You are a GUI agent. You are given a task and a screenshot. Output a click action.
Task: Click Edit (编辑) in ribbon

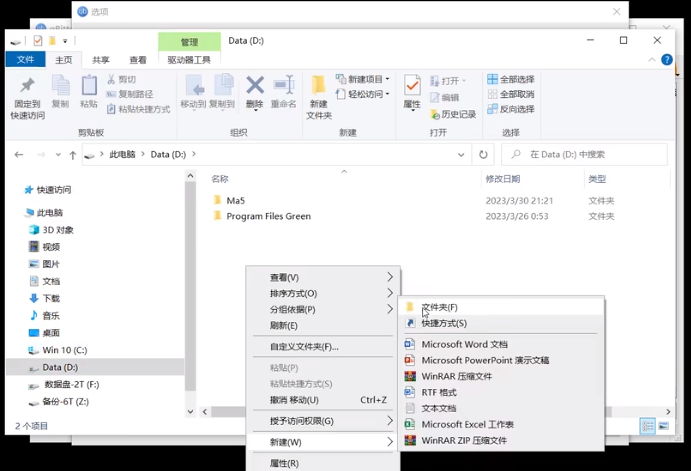coord(445,97)
